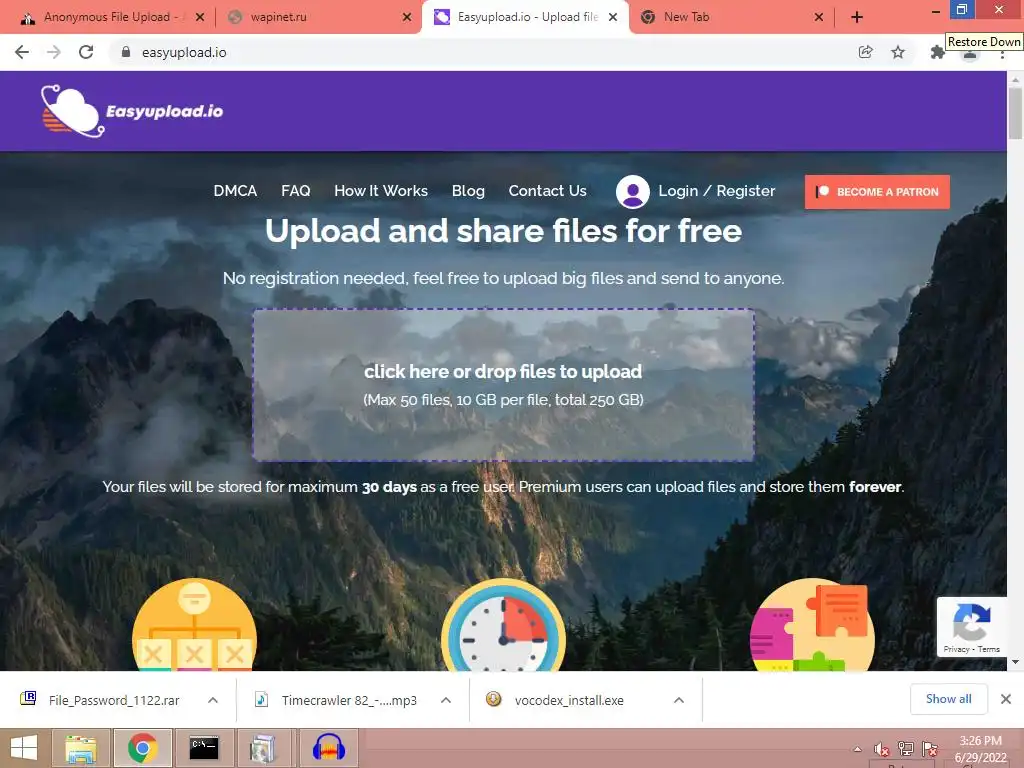
Task: Click the share page icon in address bar
Action: [x=865, y=52]
